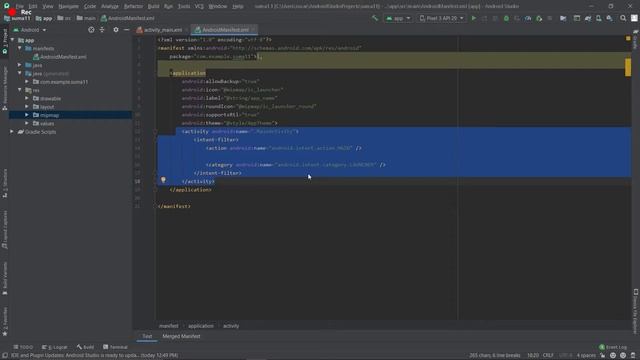Click the intention lightbulb icon in editor gutter
This screenshot has height=360, width=640.
click(x=163, y=180)
